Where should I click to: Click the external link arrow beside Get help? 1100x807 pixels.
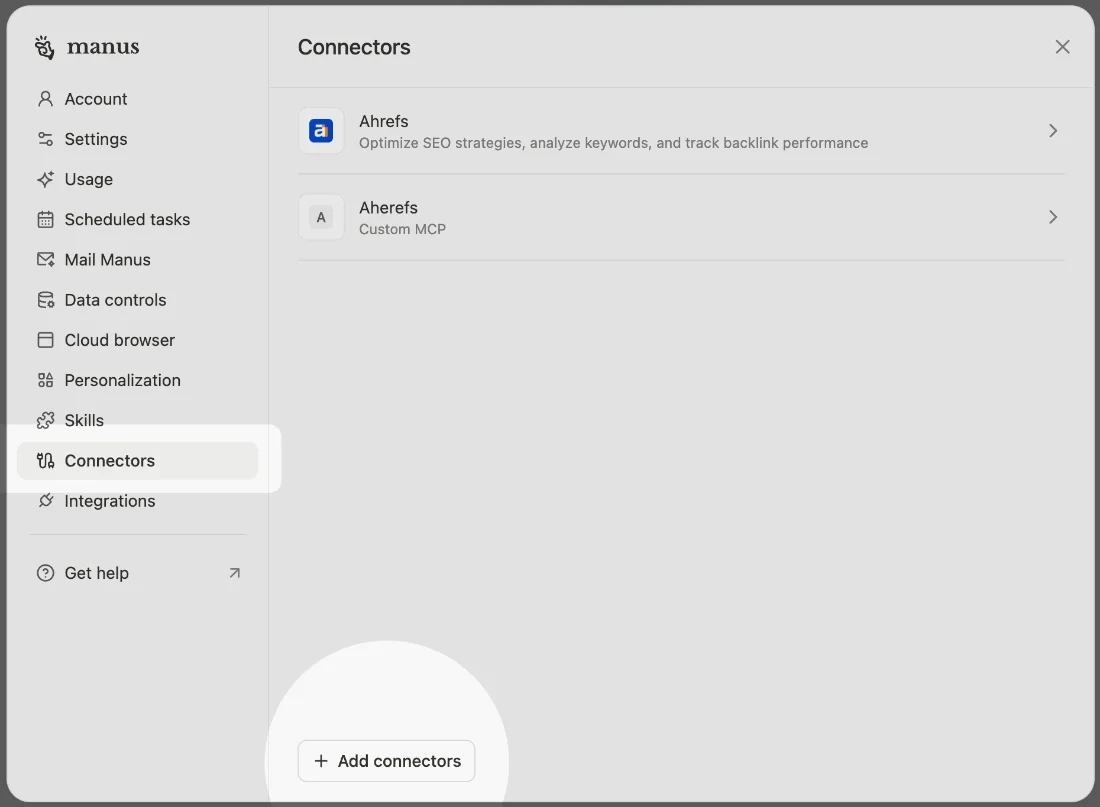pos(235,573)
